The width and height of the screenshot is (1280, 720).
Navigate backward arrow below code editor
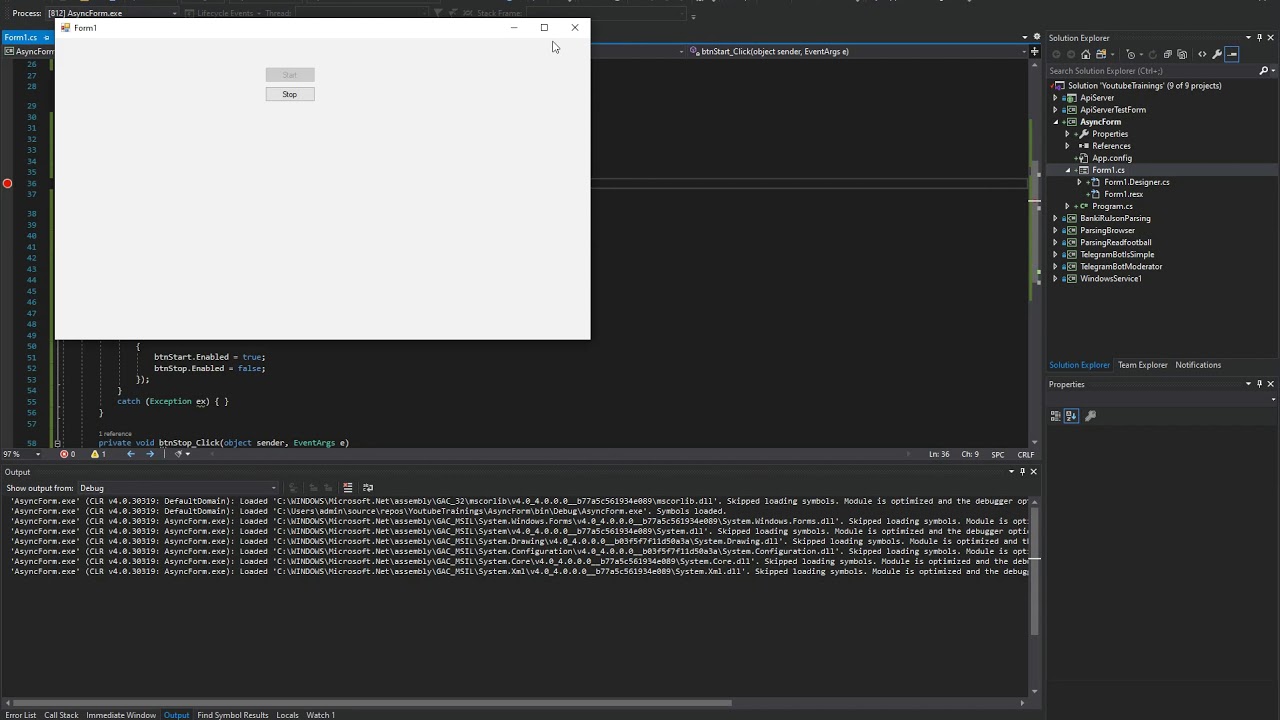coord(130,454)
